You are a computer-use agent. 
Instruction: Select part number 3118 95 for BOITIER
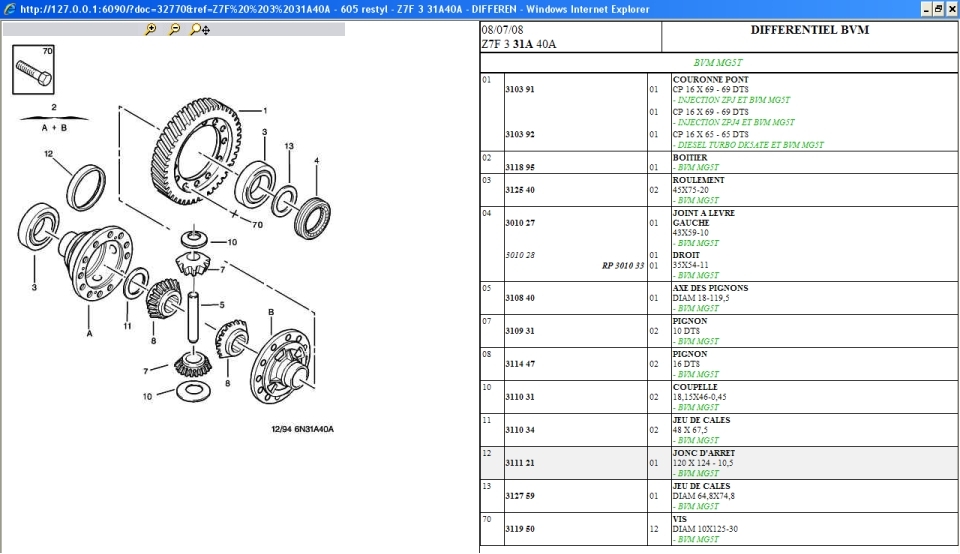point(519,168)
